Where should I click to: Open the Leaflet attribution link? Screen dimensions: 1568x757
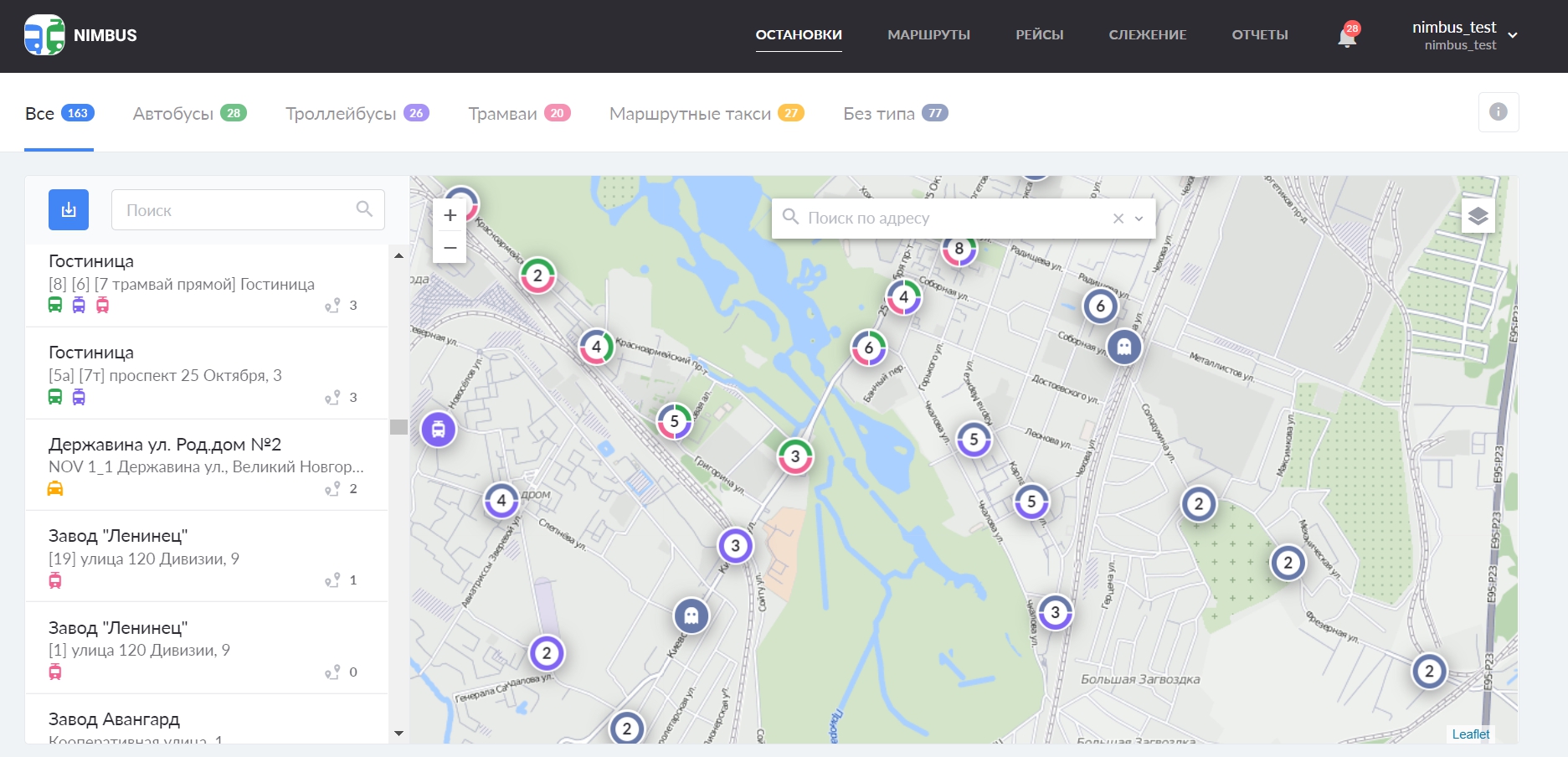pos(1470,734)
